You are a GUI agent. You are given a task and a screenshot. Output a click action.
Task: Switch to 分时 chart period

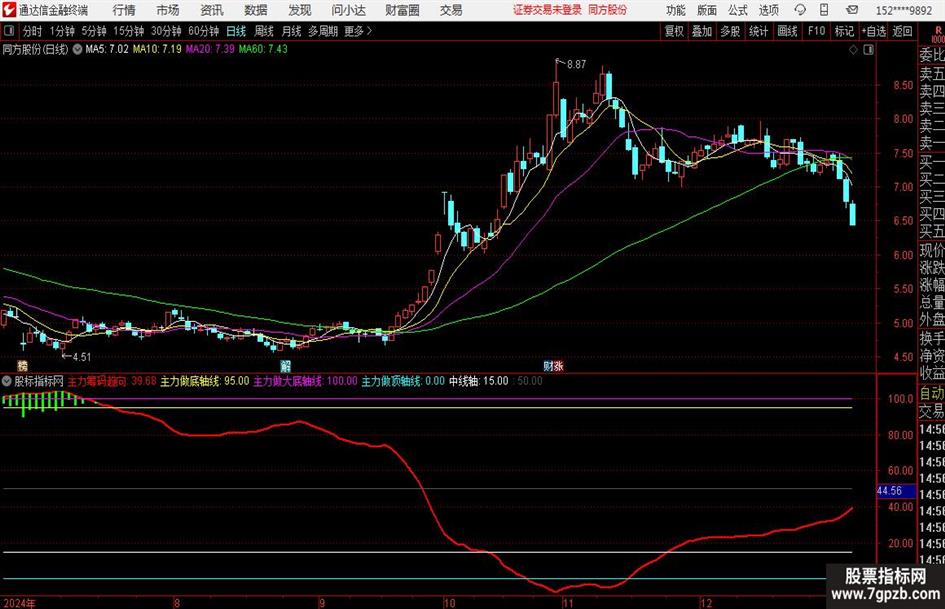tap(33, 31)
